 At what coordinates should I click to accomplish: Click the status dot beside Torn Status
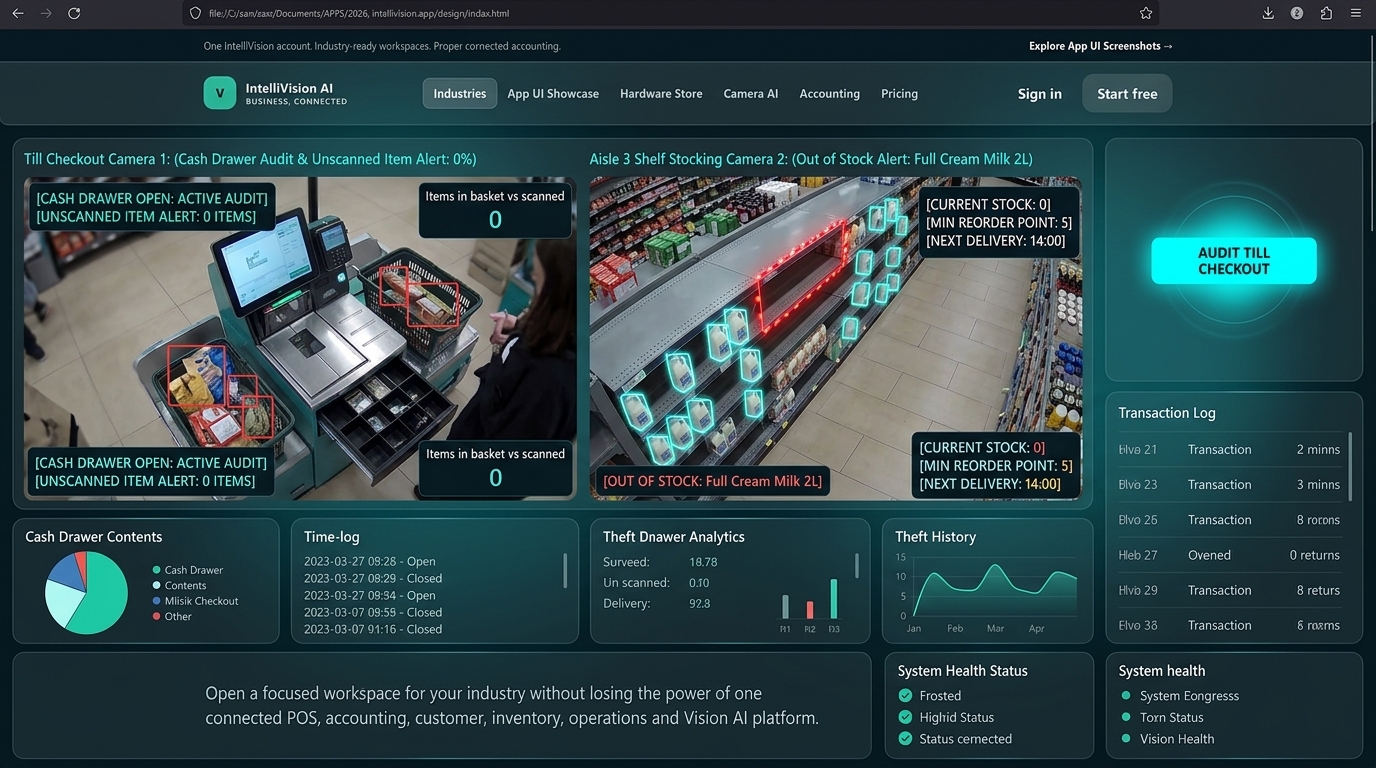[x=1126, y=717]
